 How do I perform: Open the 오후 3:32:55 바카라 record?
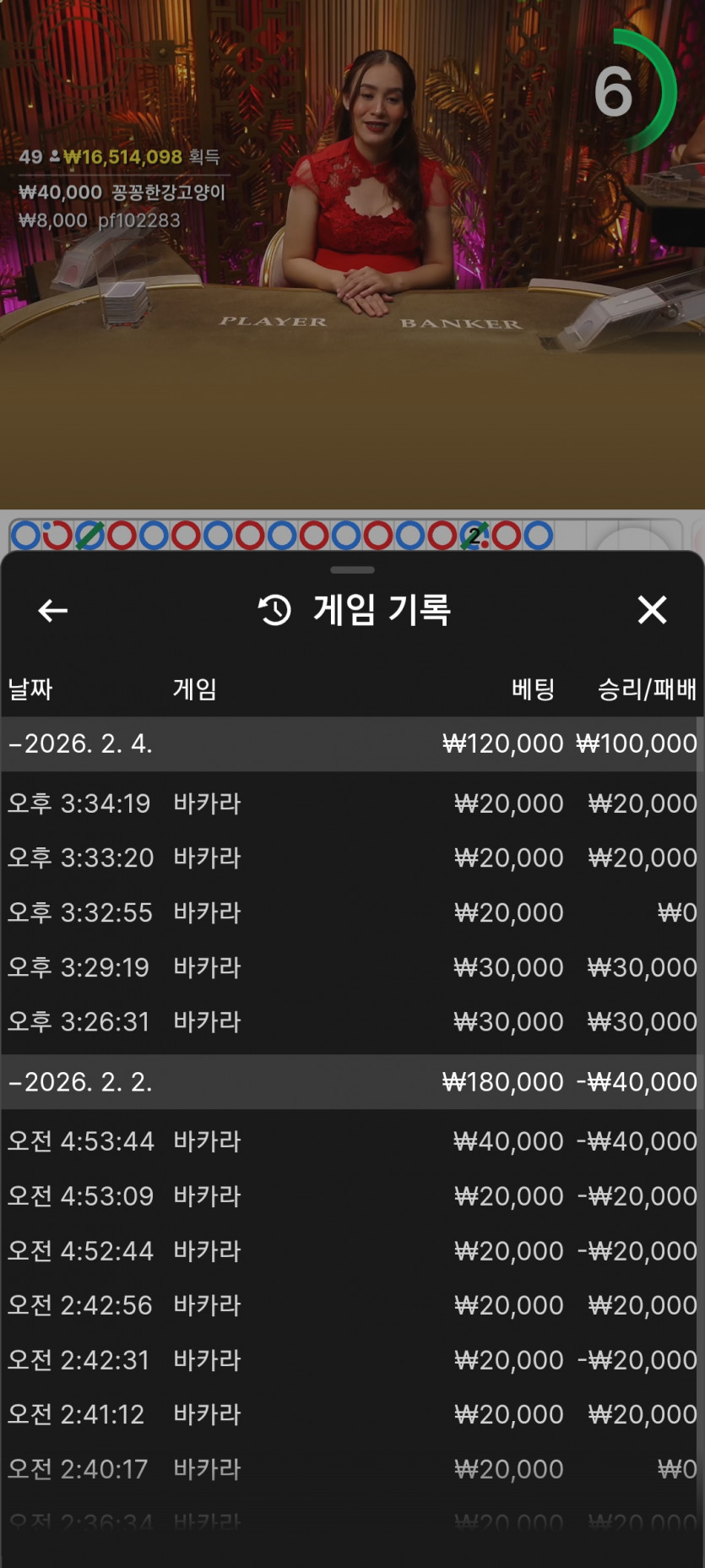tap(351, 912)
